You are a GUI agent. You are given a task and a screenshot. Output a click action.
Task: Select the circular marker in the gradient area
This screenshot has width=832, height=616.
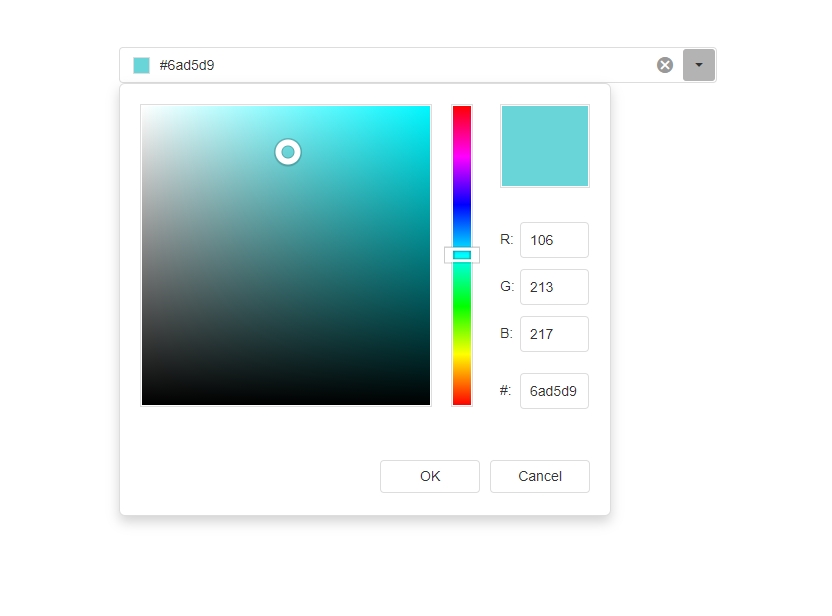tap(287, 151)
